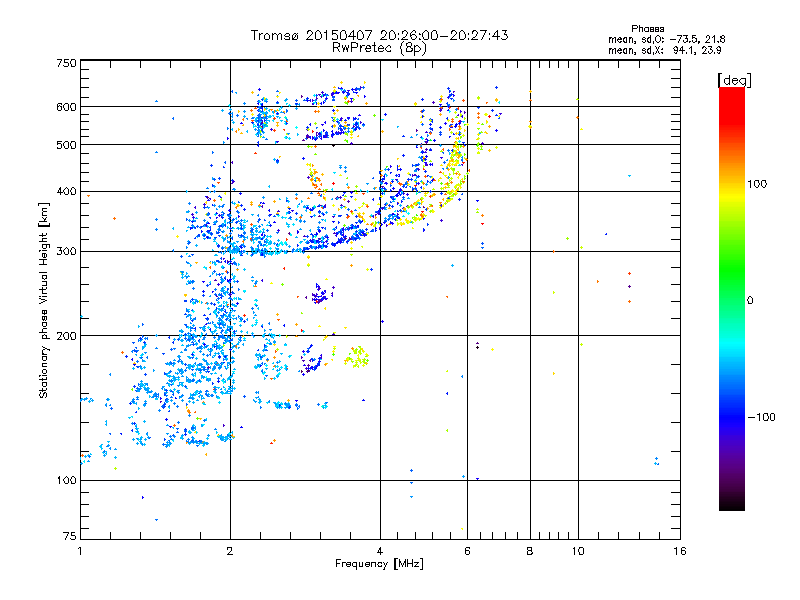Image resolution: width=800 pixels, height=600 pixels.
Task: Click the y-axis tick label '600'
Action: (x=66, y=107)
